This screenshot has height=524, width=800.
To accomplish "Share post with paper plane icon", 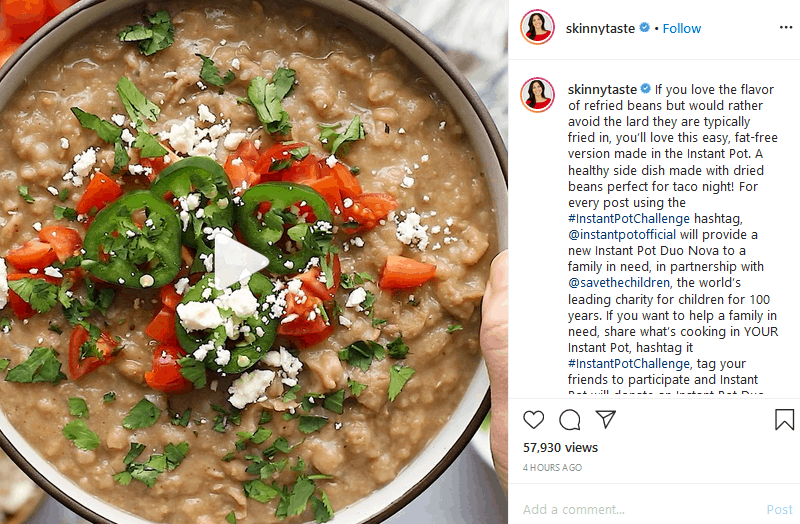I will click(x=606, y=419).
